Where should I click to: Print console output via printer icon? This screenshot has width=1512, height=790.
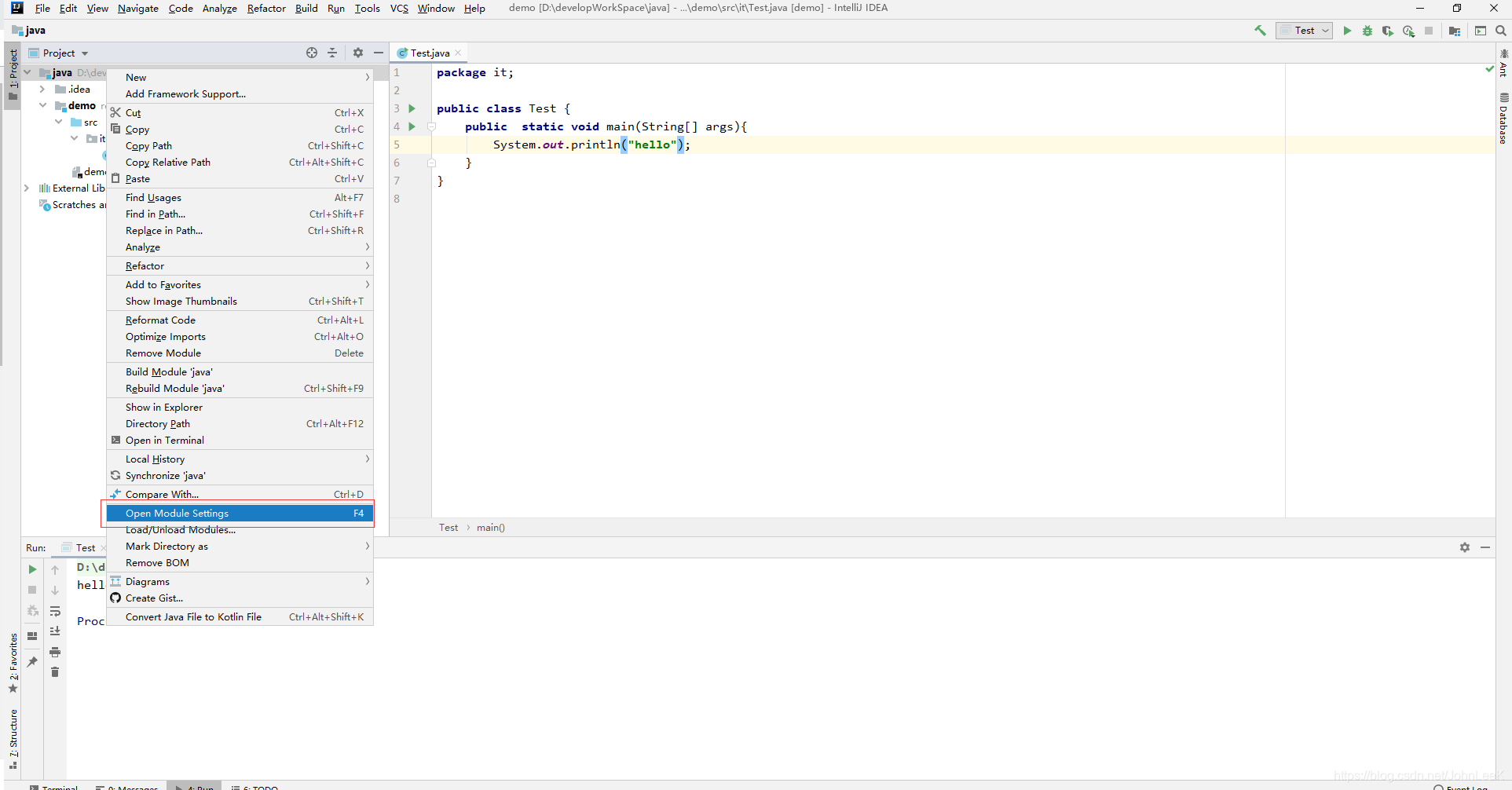point(55,652)
